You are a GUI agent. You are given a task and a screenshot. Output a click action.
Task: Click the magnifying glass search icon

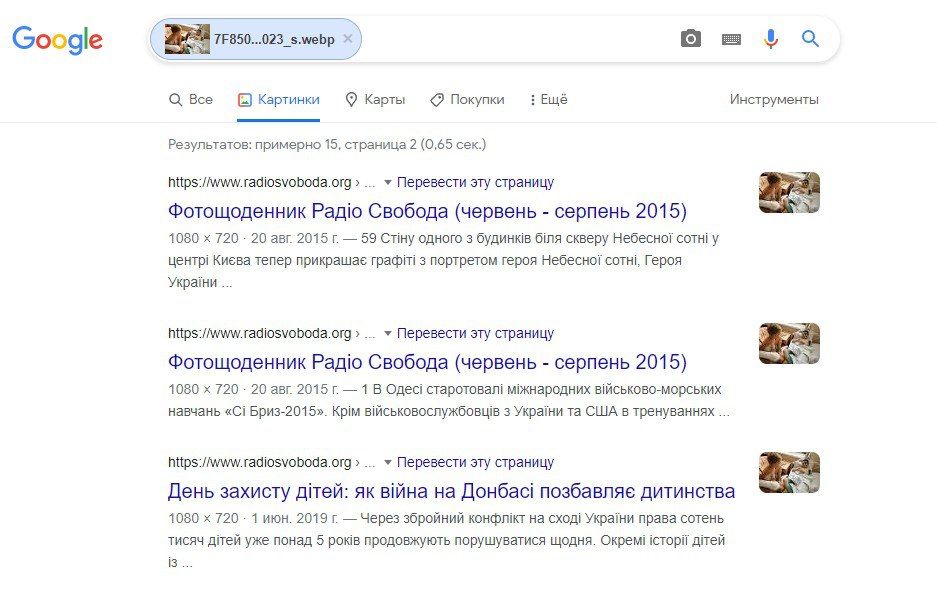pyautogui.click(x=809, y=38)
